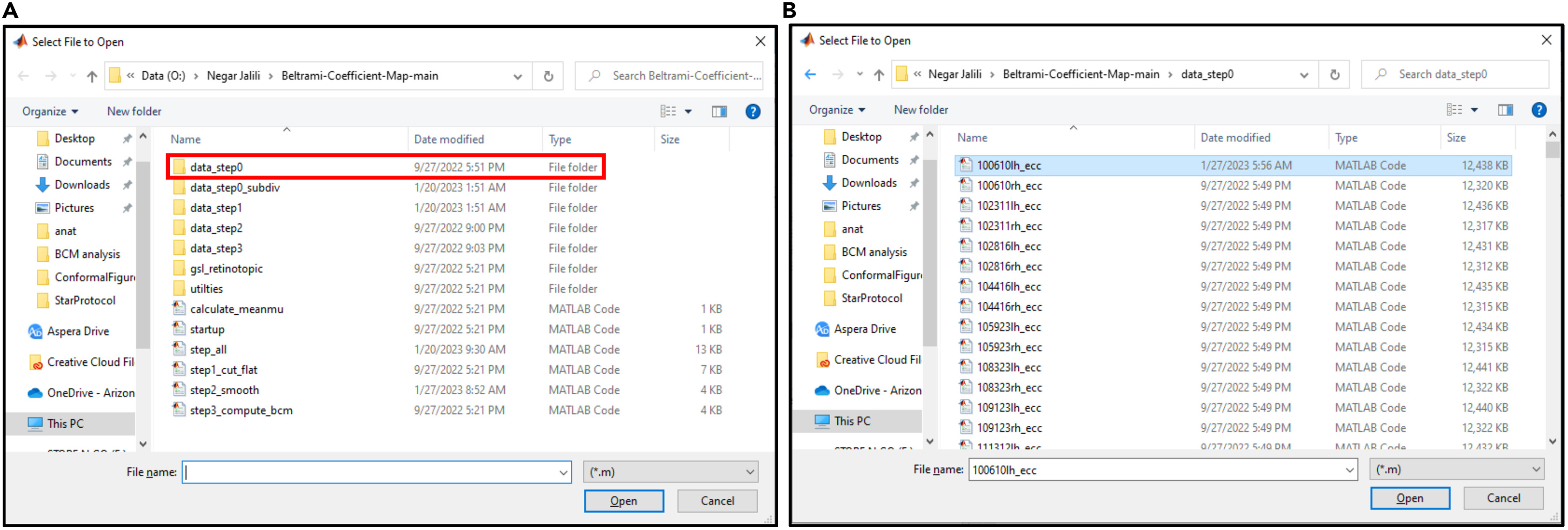Click New folder in left dialog

(134, 112)
